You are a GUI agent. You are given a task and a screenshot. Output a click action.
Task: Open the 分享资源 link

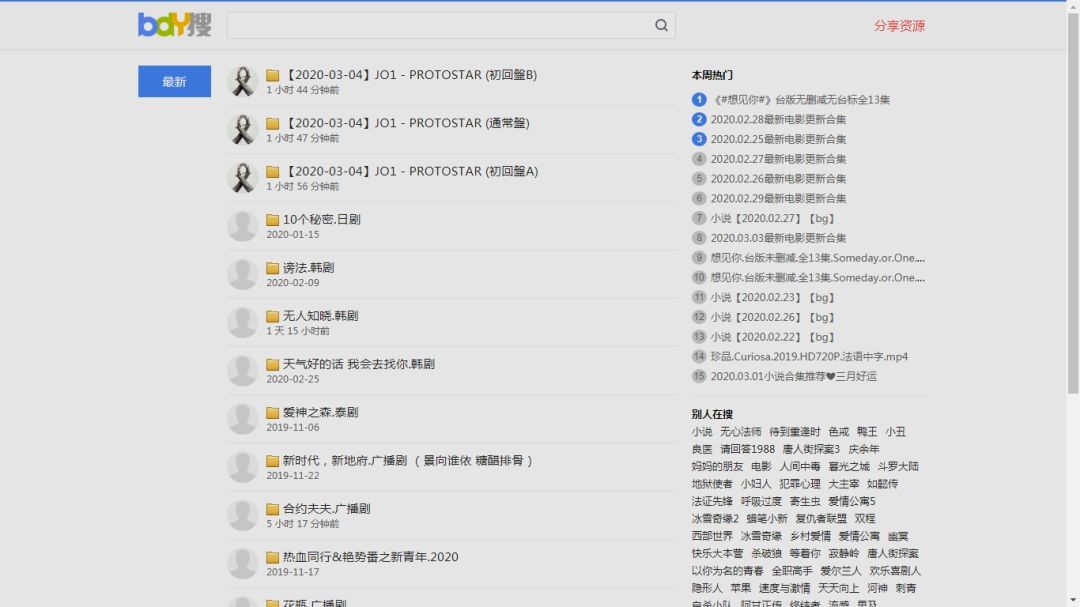(x=899, y=26)
